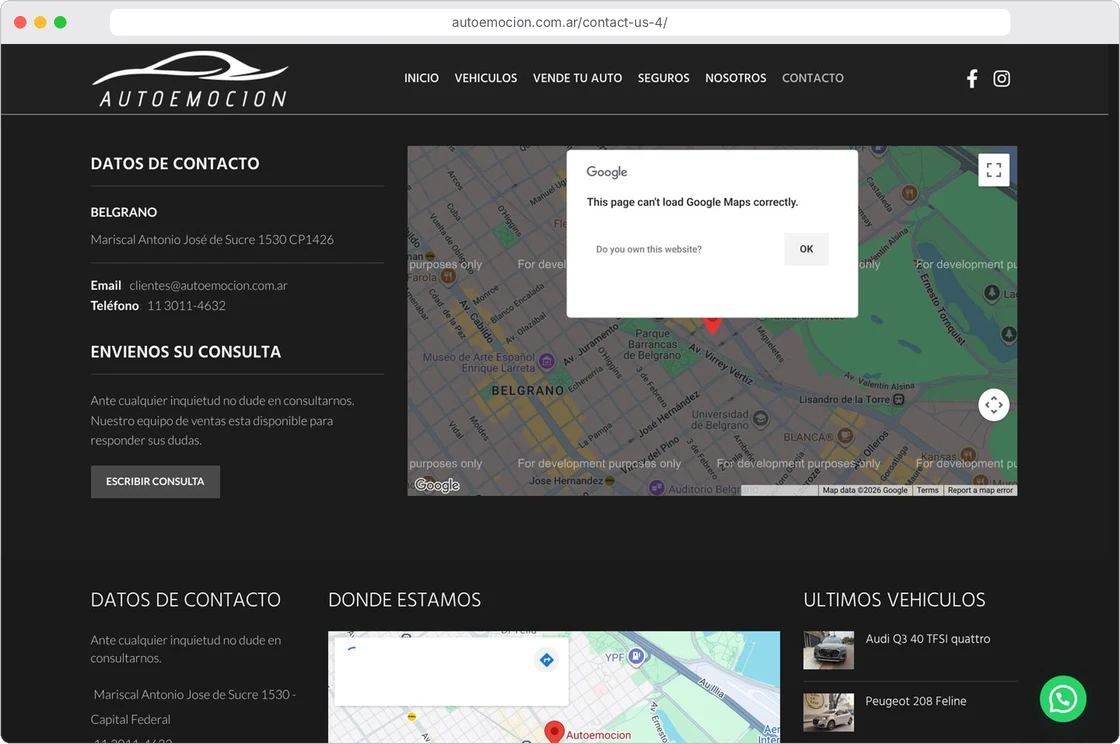
Task: Open the NOSOTROS page
Action: [x=736, y=78]
